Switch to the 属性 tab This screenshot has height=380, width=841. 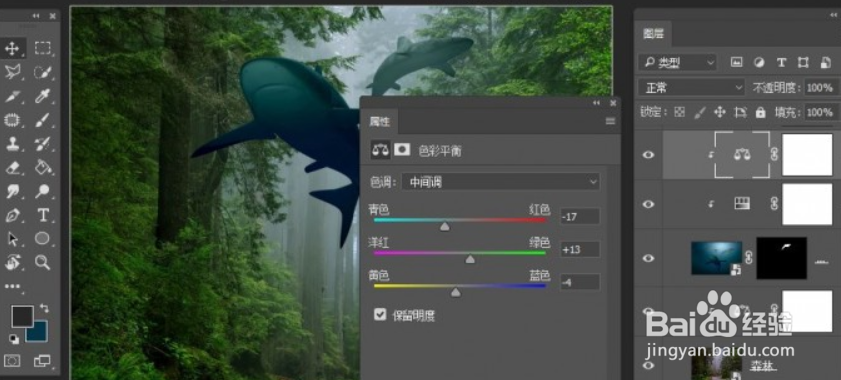tap(380, 122)
